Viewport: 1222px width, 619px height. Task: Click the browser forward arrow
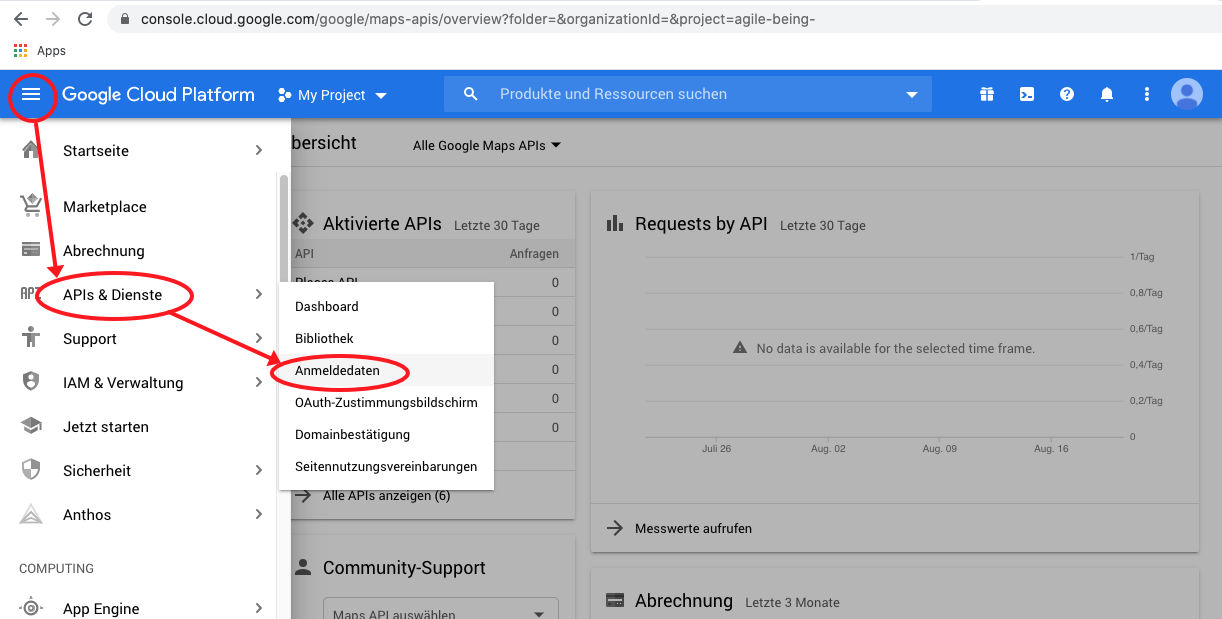52,19
